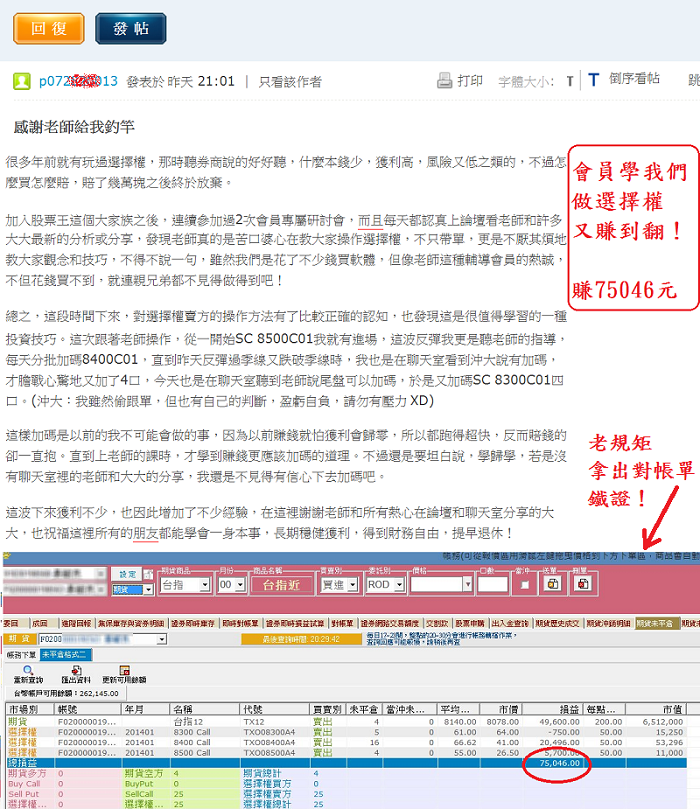Click the 倒序看帖 link
The height and width of the screenshot is (809, 700).
(634, 78)
